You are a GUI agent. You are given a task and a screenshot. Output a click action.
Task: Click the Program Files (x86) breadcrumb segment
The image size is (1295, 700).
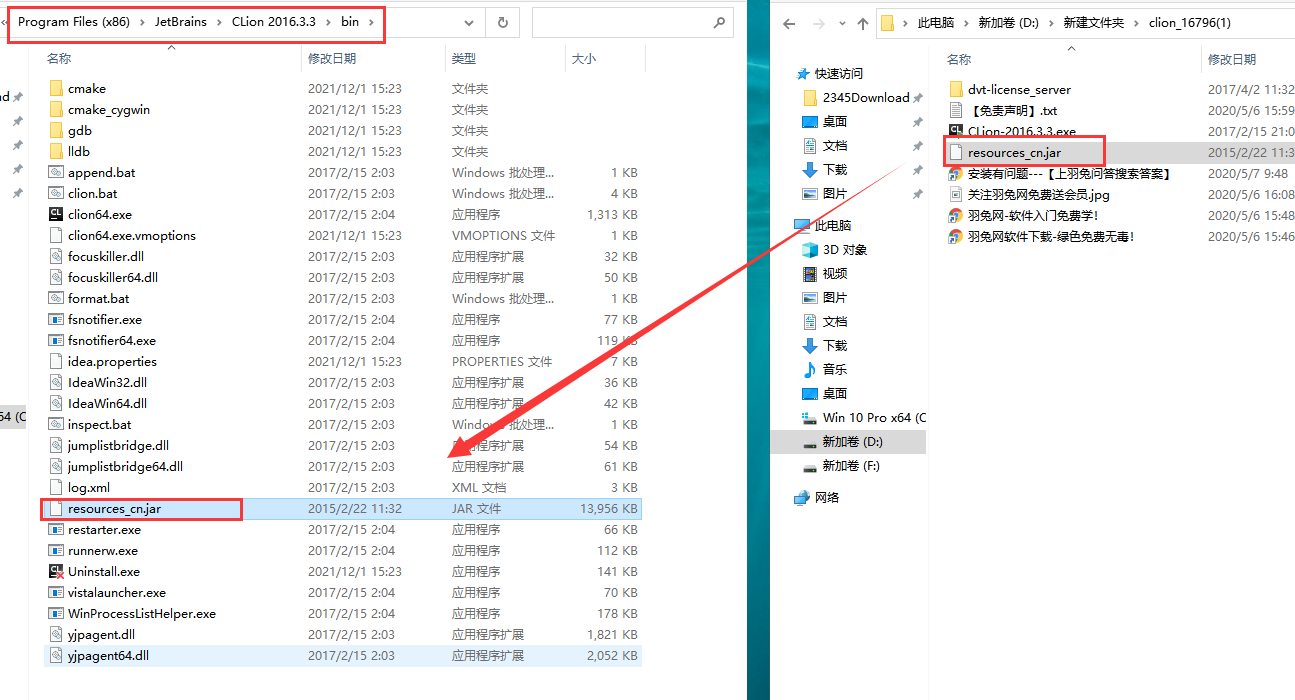(x=75, y=22)
